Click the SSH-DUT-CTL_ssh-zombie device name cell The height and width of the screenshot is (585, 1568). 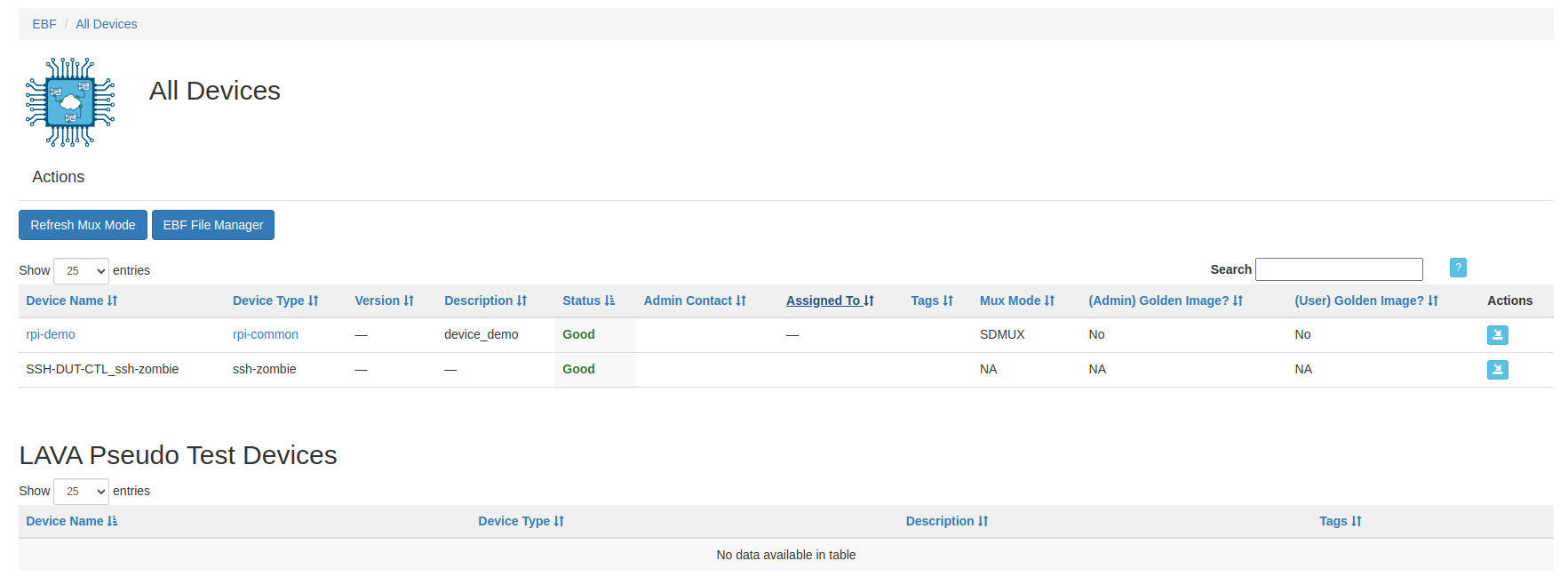click(102, 369)
